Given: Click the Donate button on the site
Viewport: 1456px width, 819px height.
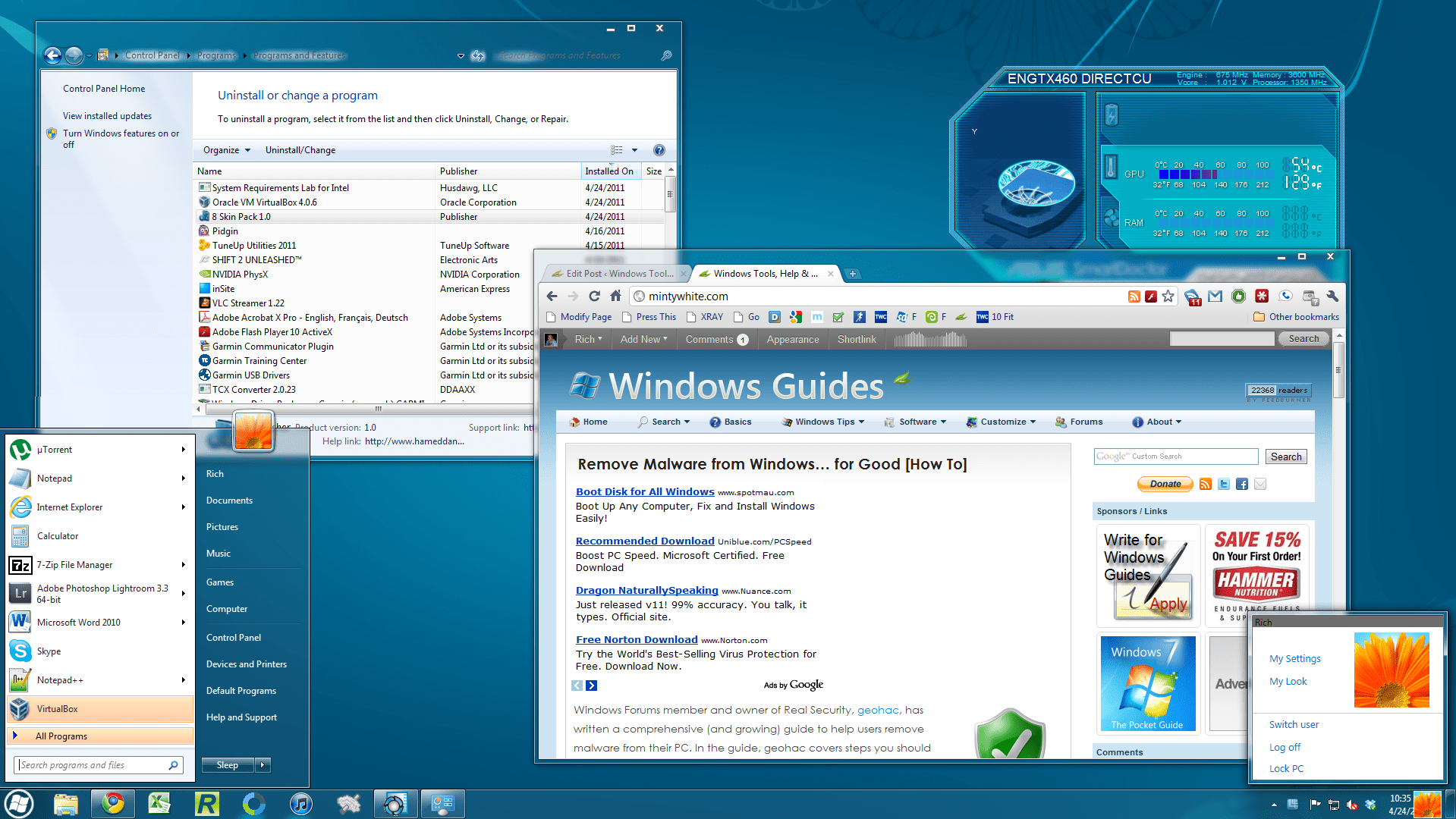Looking at the screenshot, I should click(x=1165, y=484).
